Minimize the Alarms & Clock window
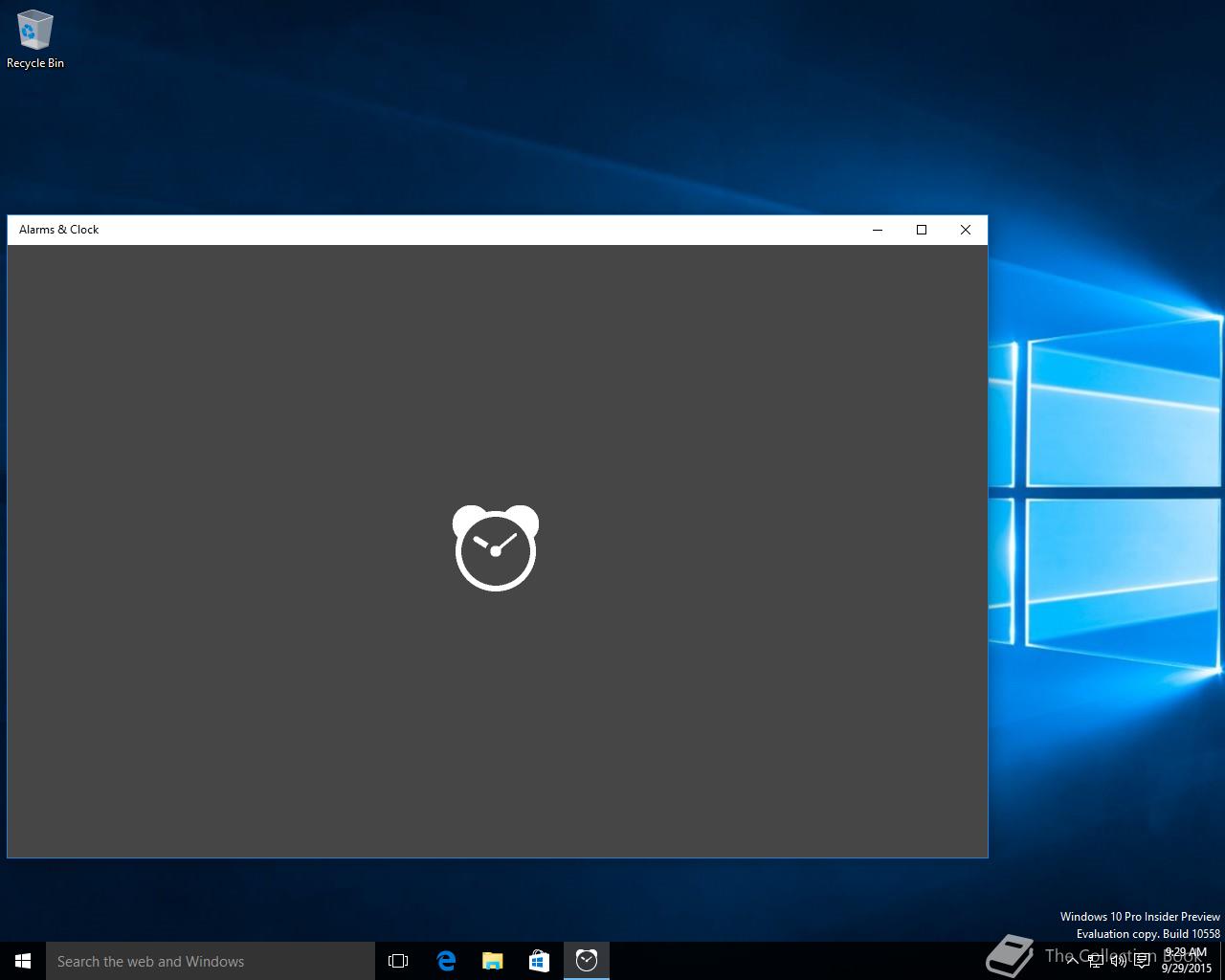 [x=878, y=230]
